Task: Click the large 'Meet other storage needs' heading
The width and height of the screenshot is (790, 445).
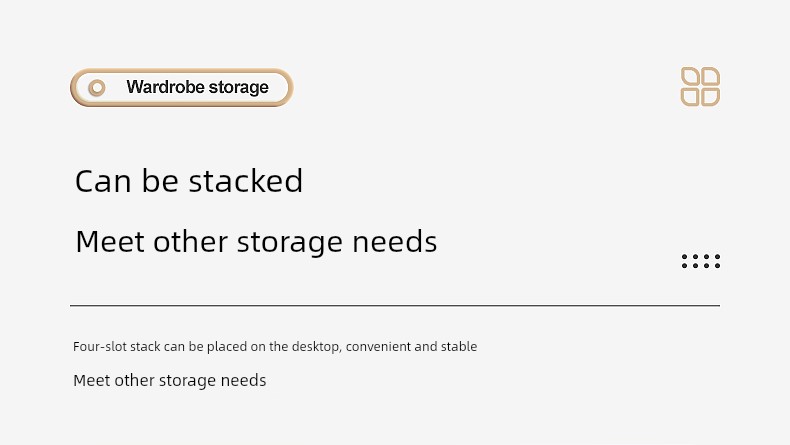Action: pos(256,242)
